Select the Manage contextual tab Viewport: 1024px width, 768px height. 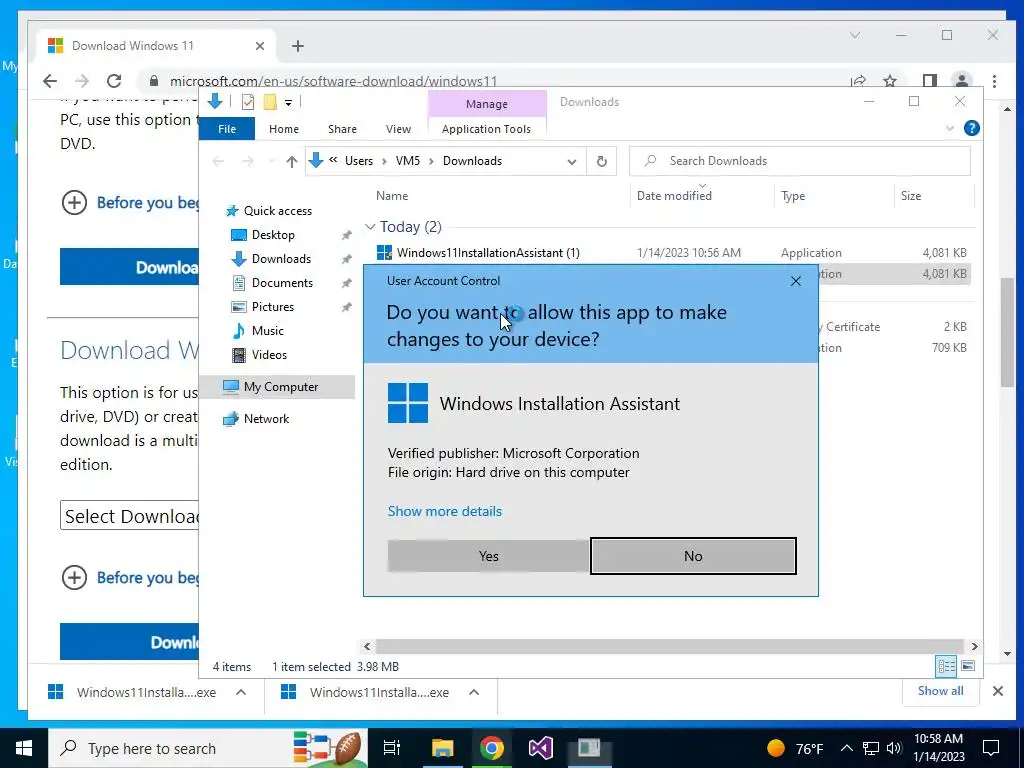click(487, 104)
